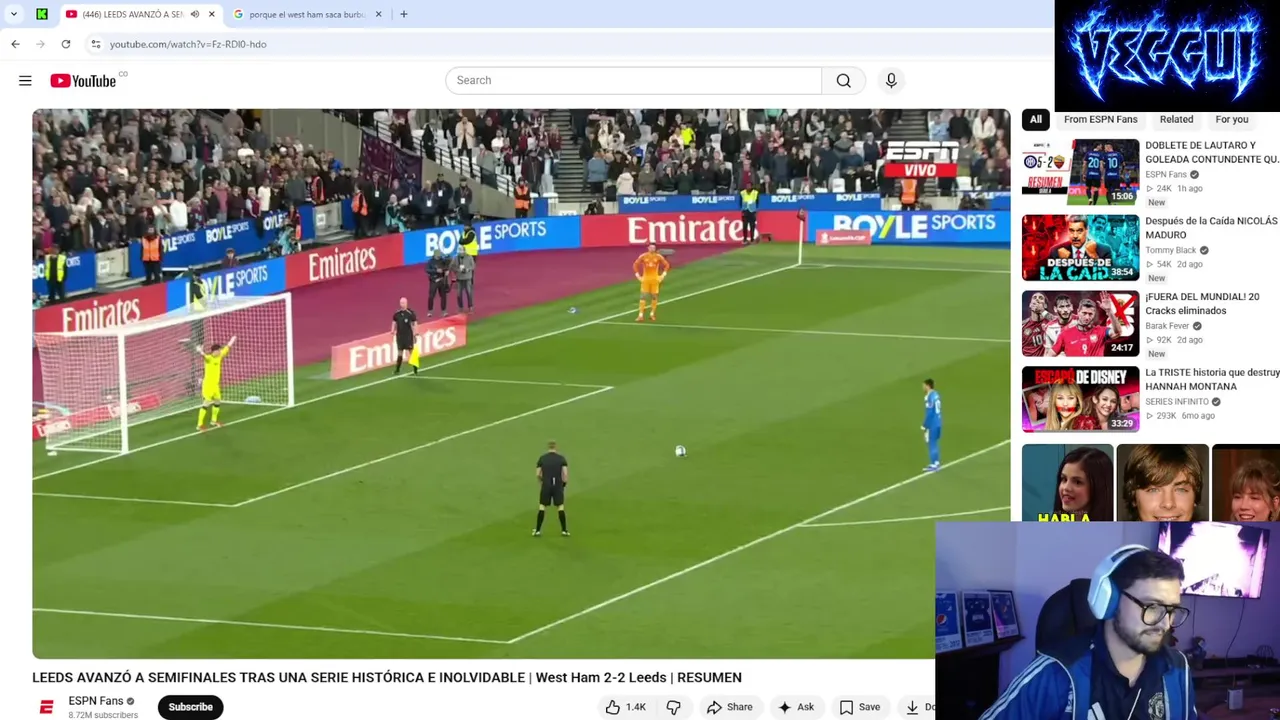Subscribe to ESPN Fans

click(x=190, y=707)
